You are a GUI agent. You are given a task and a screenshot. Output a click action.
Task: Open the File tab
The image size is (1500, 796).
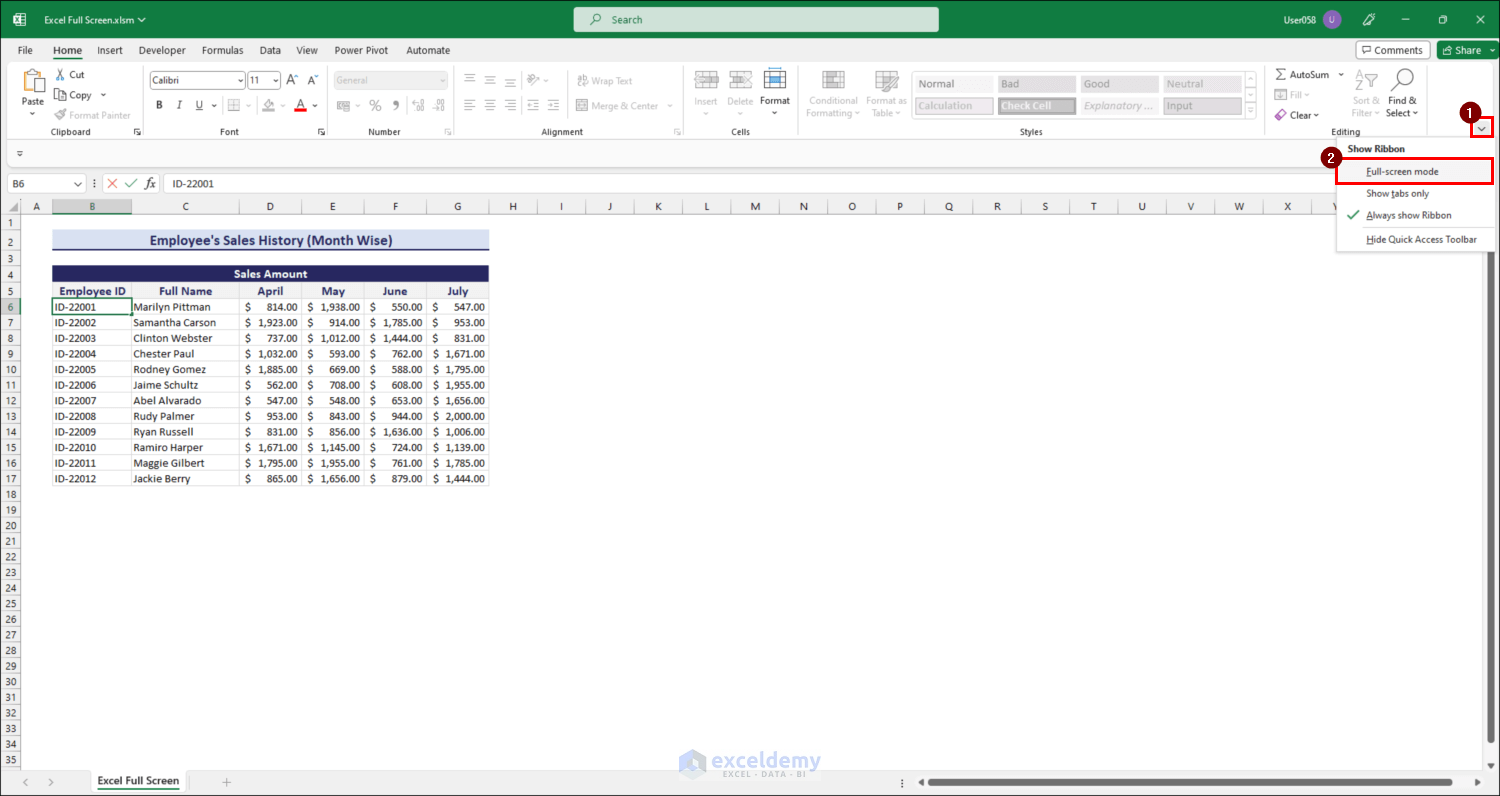(25, 50)
